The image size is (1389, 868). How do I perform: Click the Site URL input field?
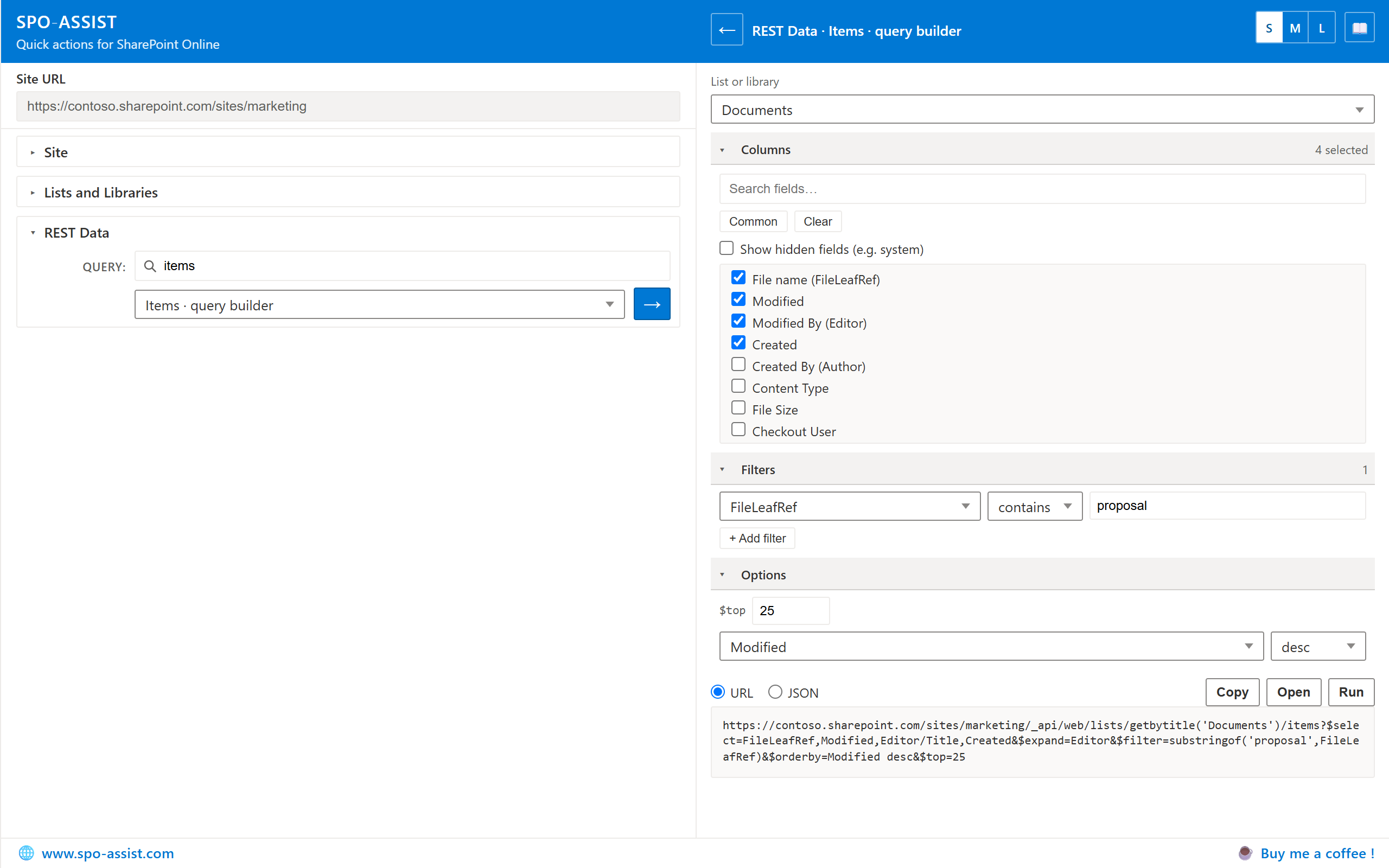(x=348, y=106)
